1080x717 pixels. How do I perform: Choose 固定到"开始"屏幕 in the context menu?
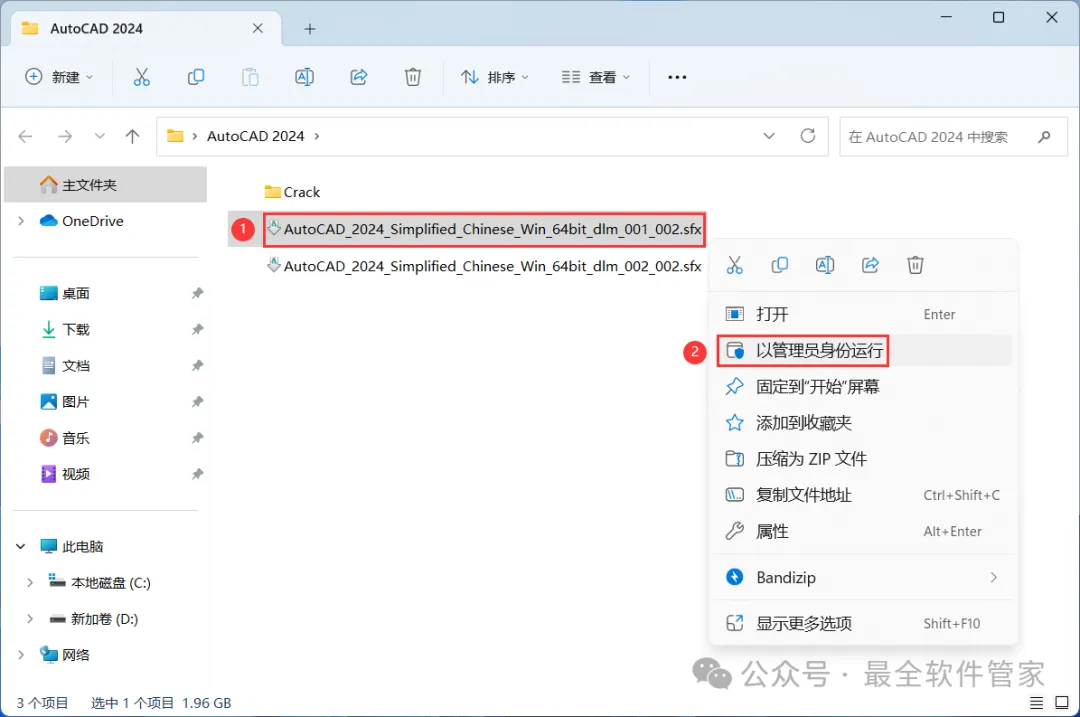[x=862, y=386]
